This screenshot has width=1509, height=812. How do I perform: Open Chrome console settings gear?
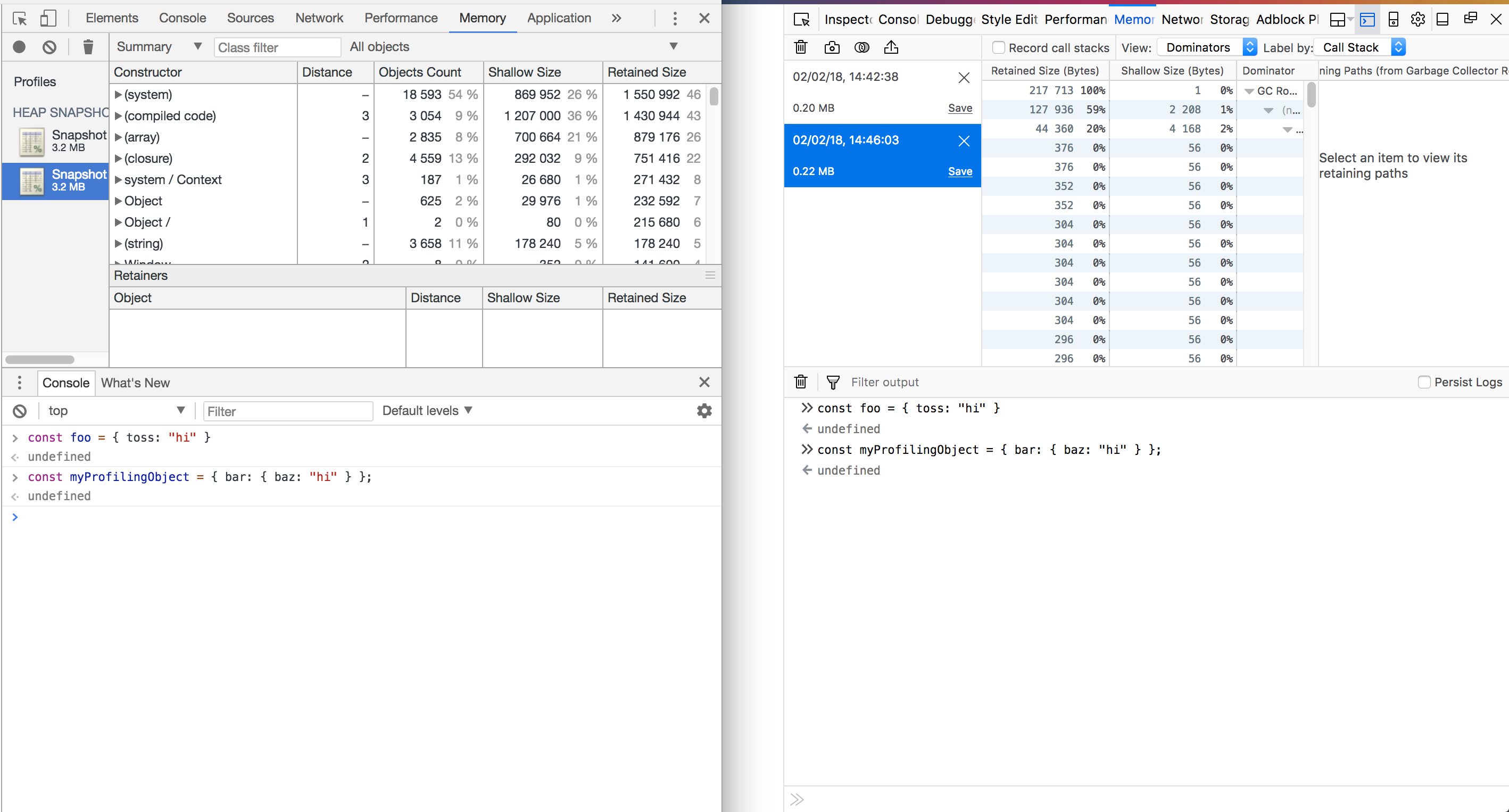704,411
